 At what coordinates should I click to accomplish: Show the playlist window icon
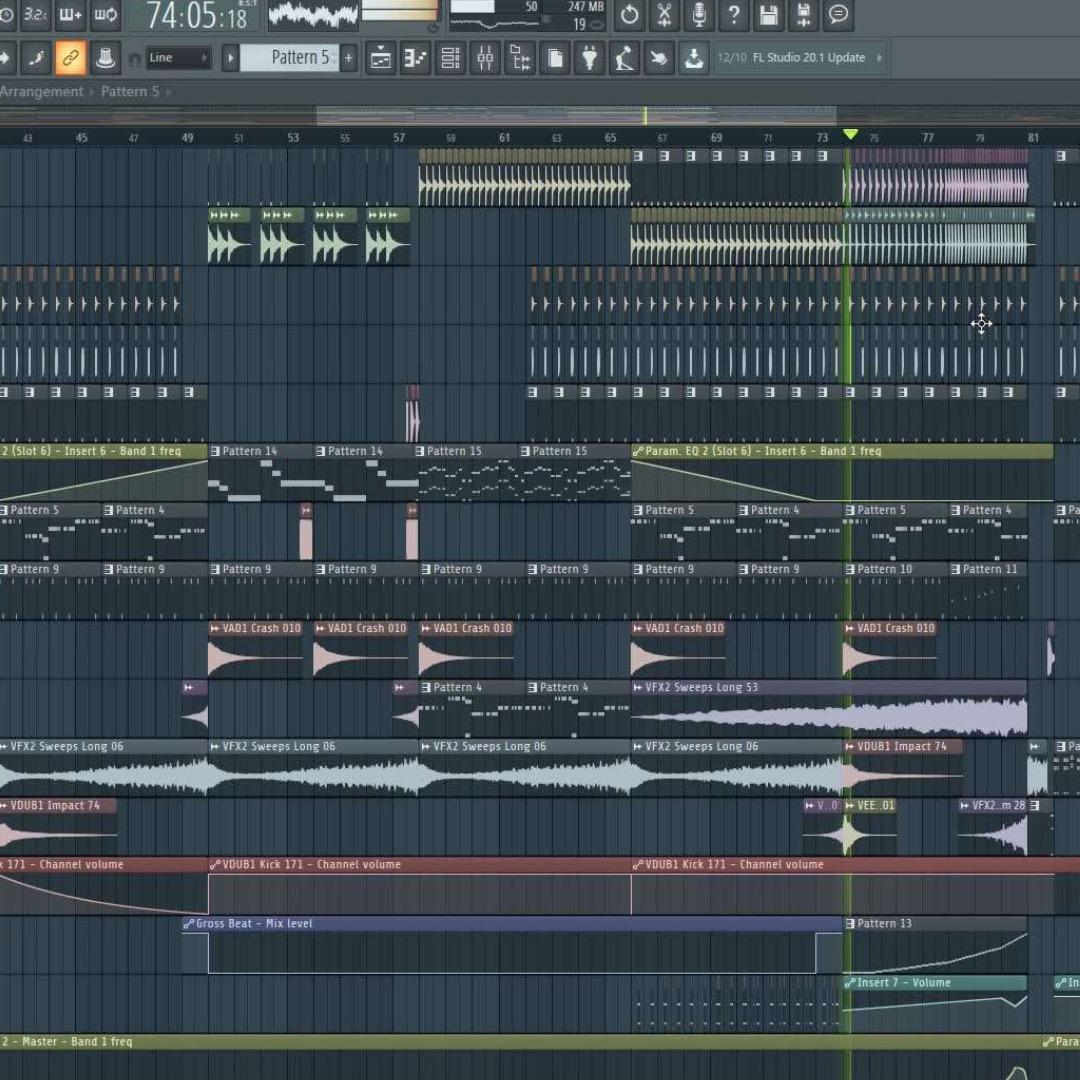380,58
